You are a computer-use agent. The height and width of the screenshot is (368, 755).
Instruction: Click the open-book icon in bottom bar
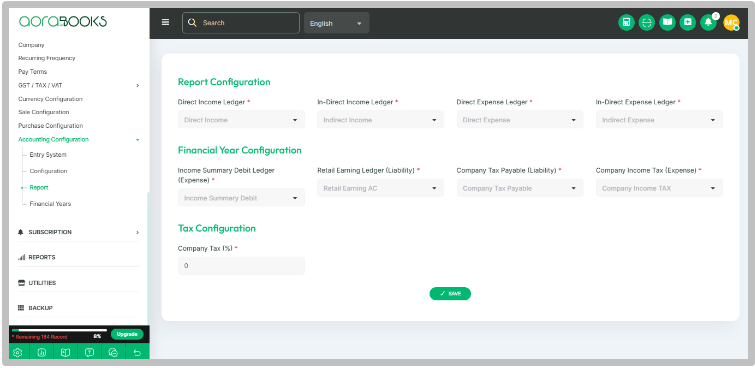coord(65,352)
